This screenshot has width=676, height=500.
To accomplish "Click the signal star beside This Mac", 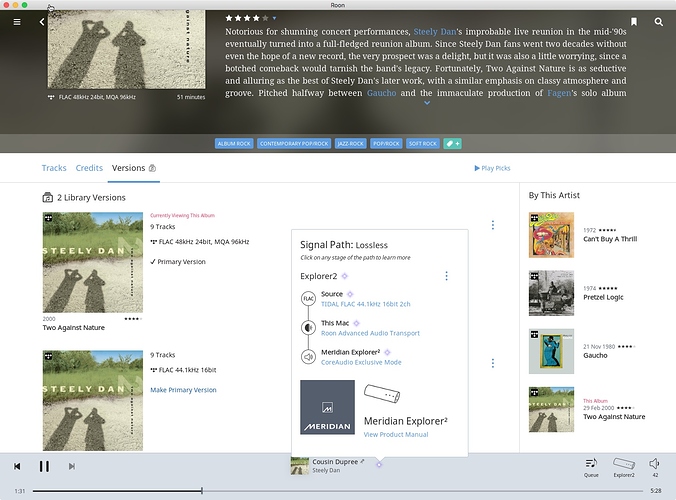I will click(x=357, y=323).
